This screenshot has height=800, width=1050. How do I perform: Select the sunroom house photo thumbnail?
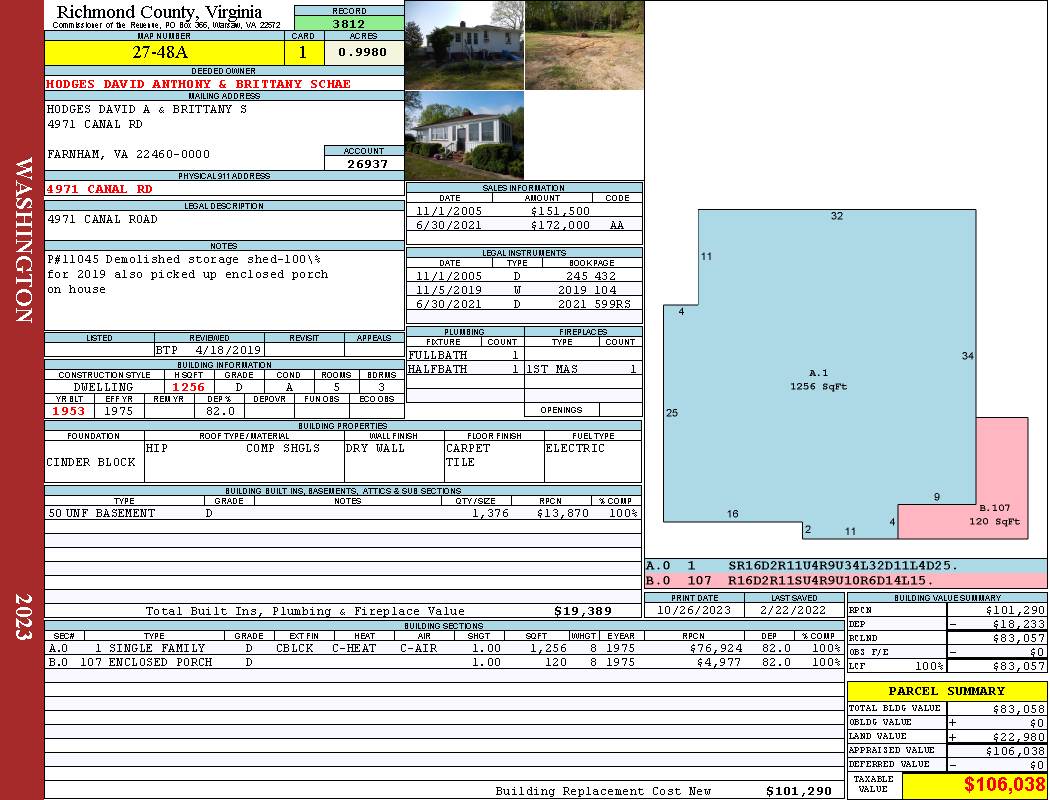tap(465, 135)
